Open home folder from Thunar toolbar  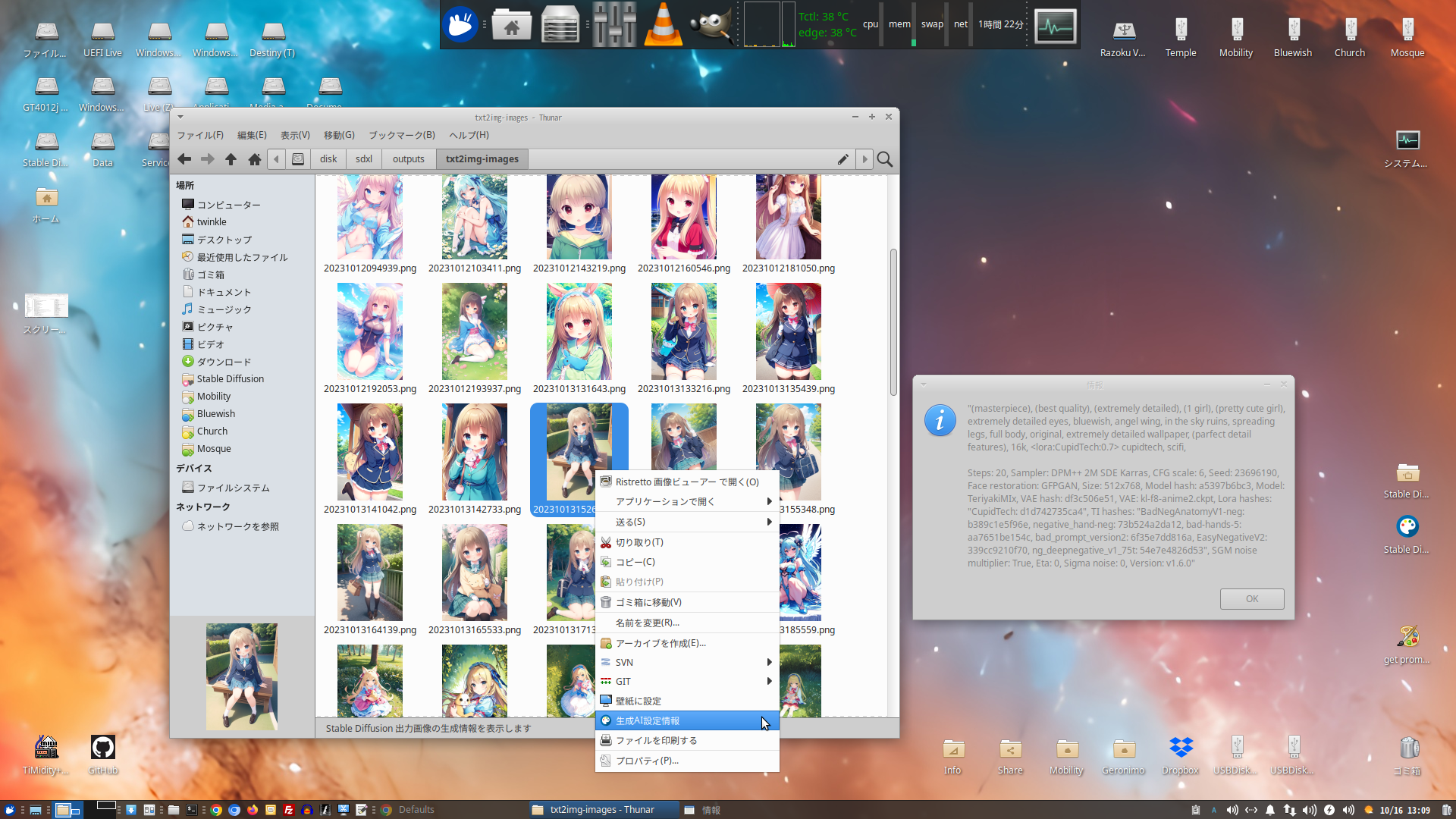(255, 159)
